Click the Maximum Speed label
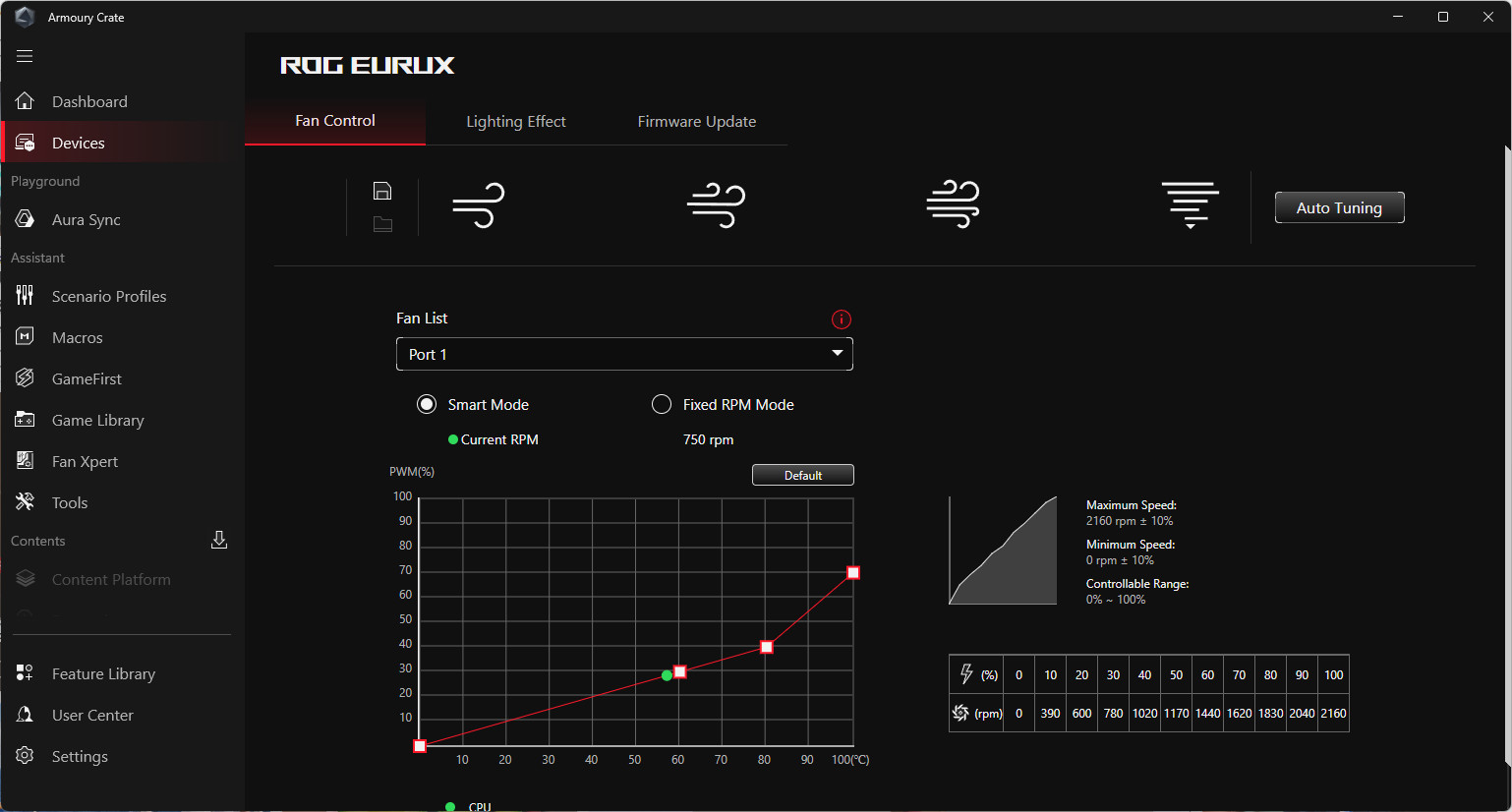The image size is (1512, 812). [x=1132, y=505]
